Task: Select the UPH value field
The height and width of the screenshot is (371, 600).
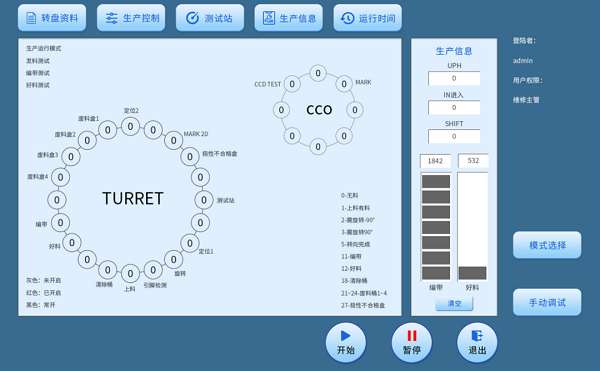Action: 454,78
